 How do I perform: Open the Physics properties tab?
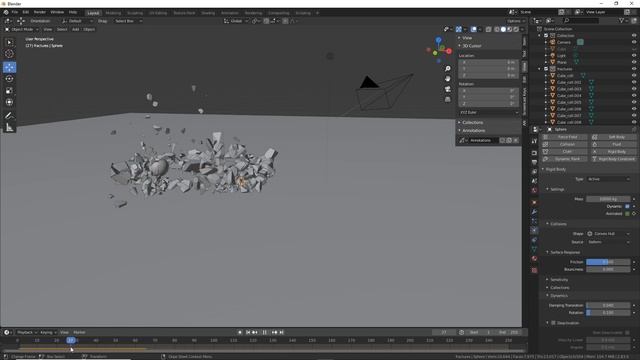click(534, 231)
